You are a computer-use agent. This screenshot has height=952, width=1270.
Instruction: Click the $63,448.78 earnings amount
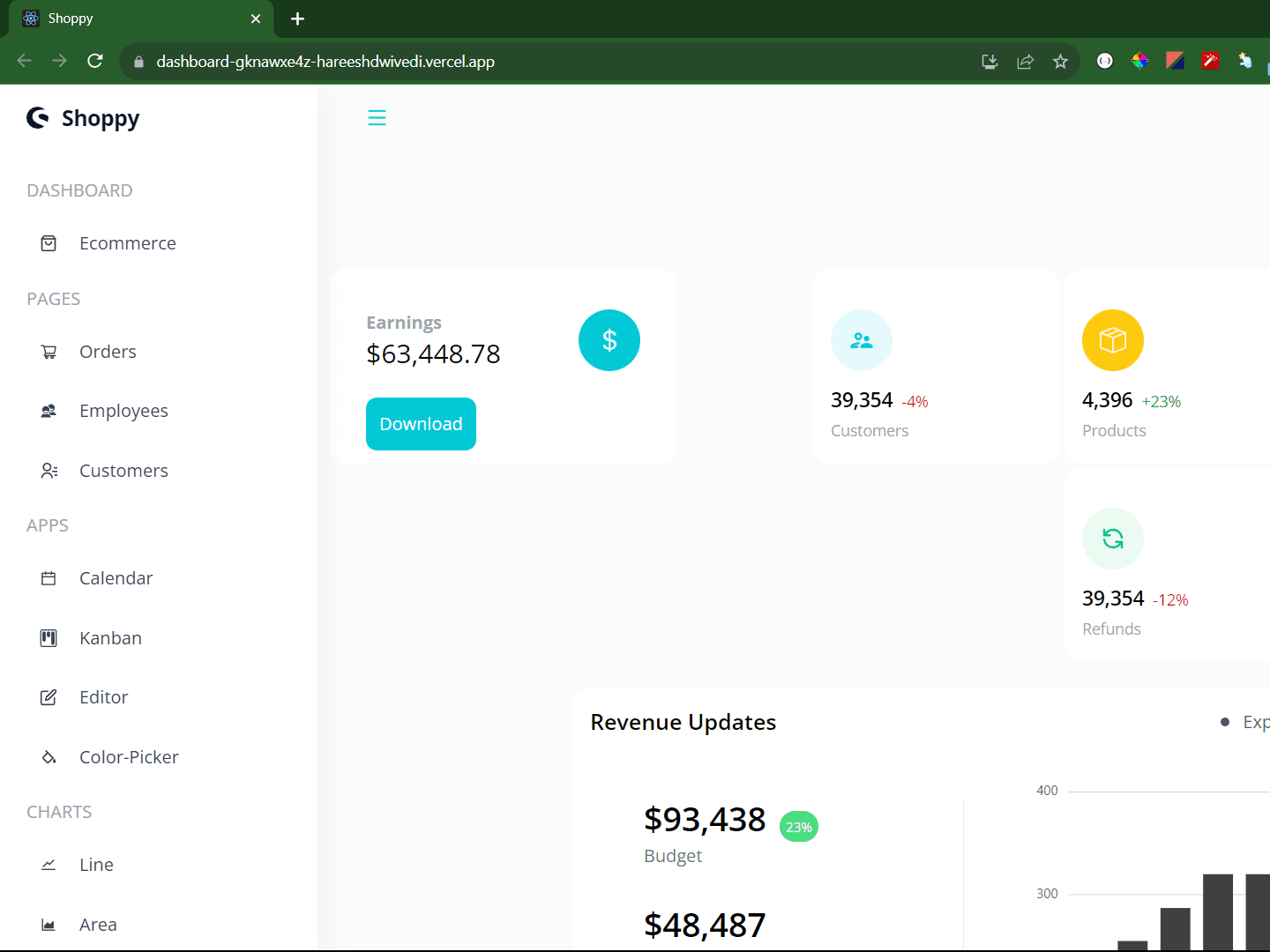click(x=433, y=354)
